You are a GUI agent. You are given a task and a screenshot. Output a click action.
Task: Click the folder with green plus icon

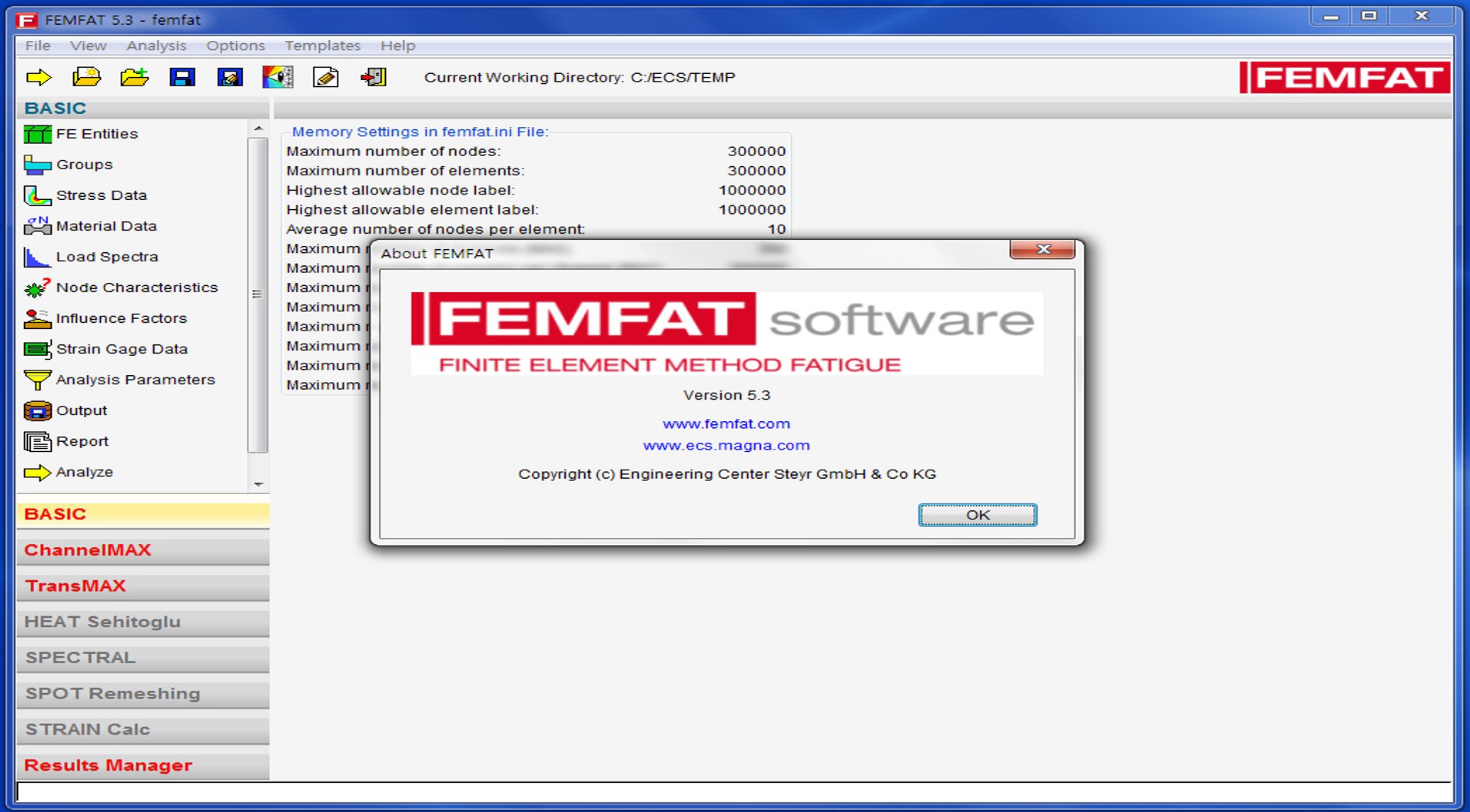pos(135,77)
